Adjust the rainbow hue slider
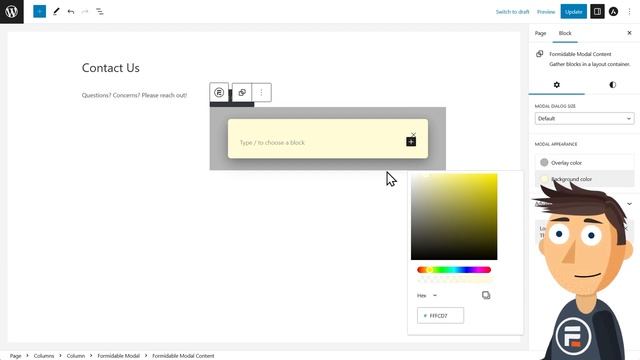The height and width of the screenshot is (360, 640). pos(454,270)
